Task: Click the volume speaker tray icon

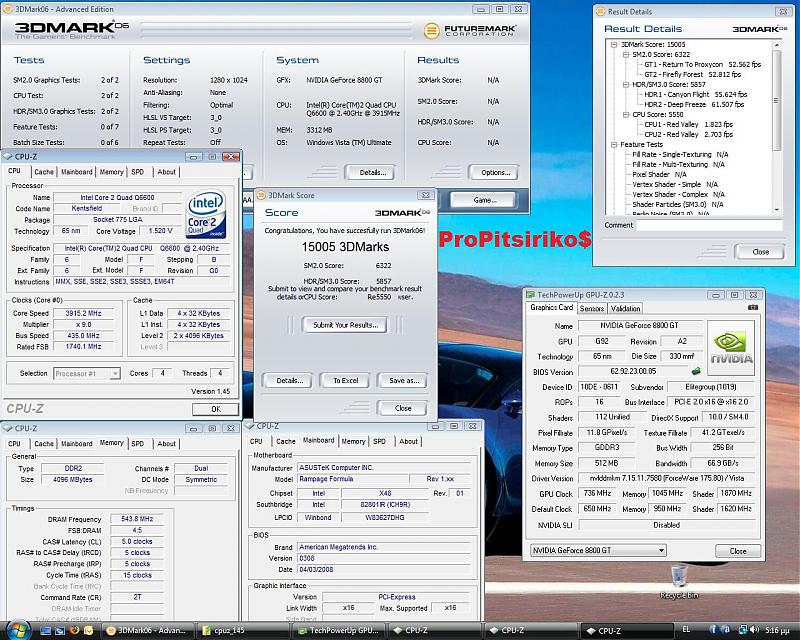Action: click(x=755, y=630)
